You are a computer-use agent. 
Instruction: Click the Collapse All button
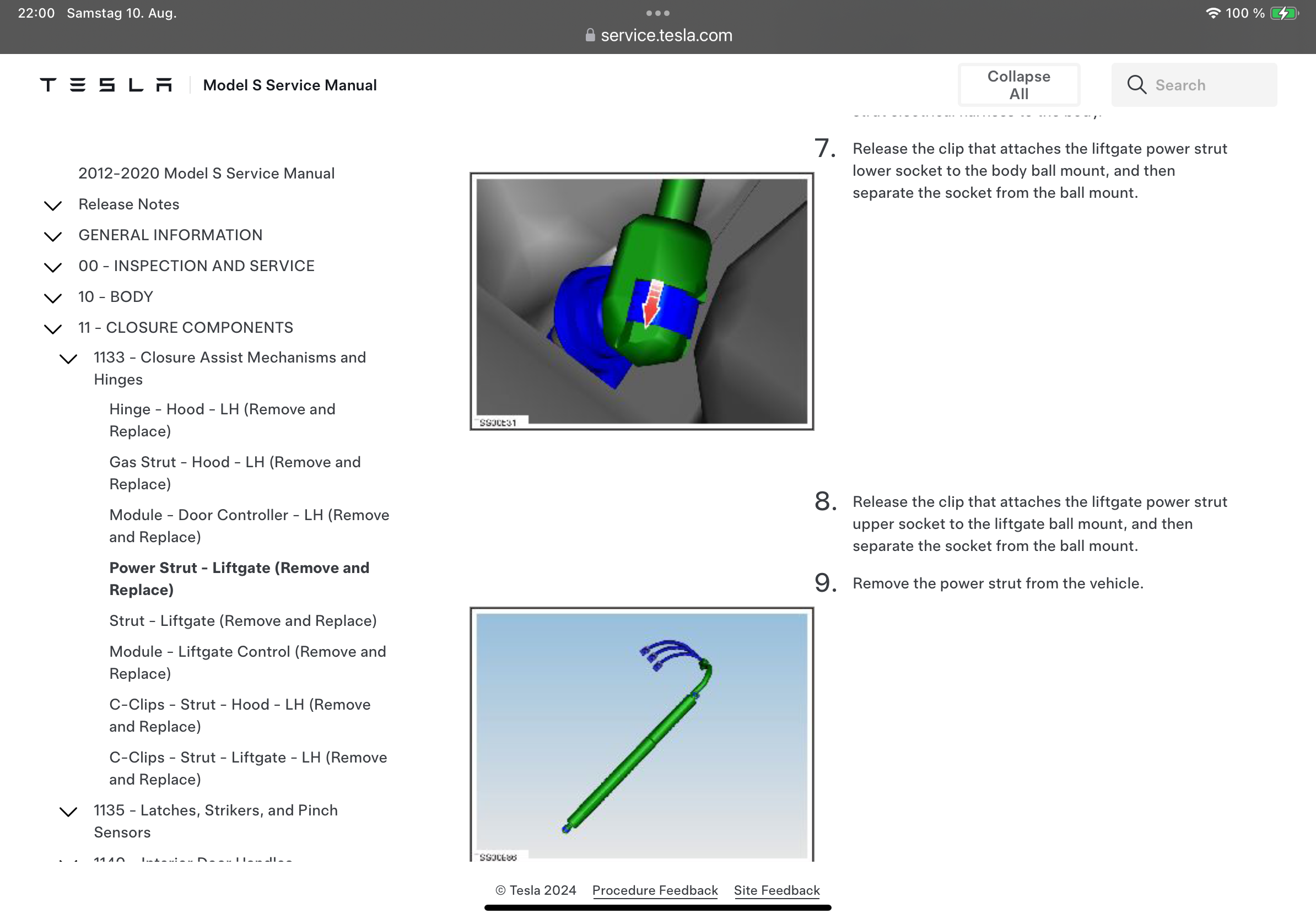(x=1018, y=85)
